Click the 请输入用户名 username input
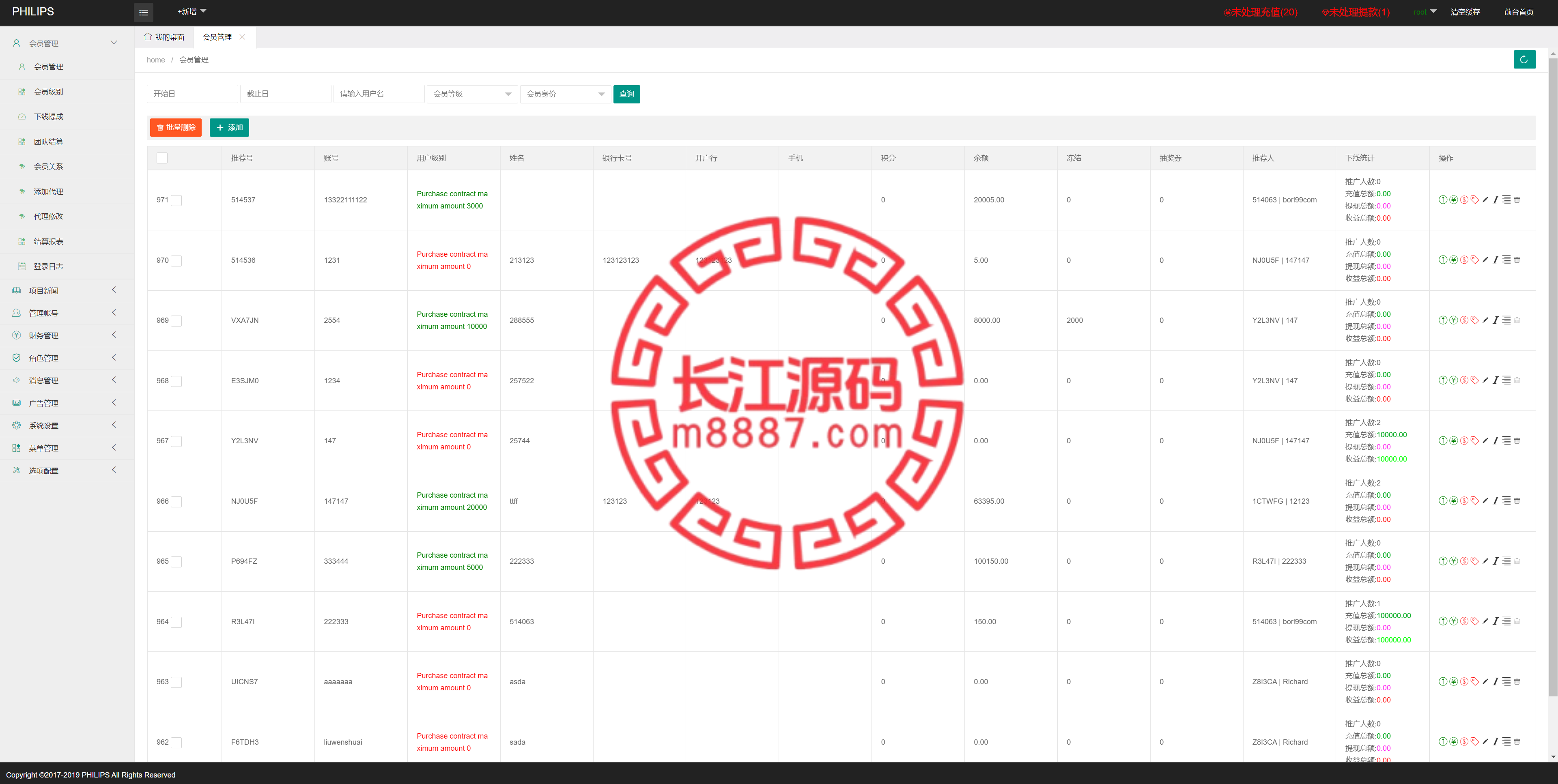Screen dimensions: 1558x784 (x=379, y=94)
